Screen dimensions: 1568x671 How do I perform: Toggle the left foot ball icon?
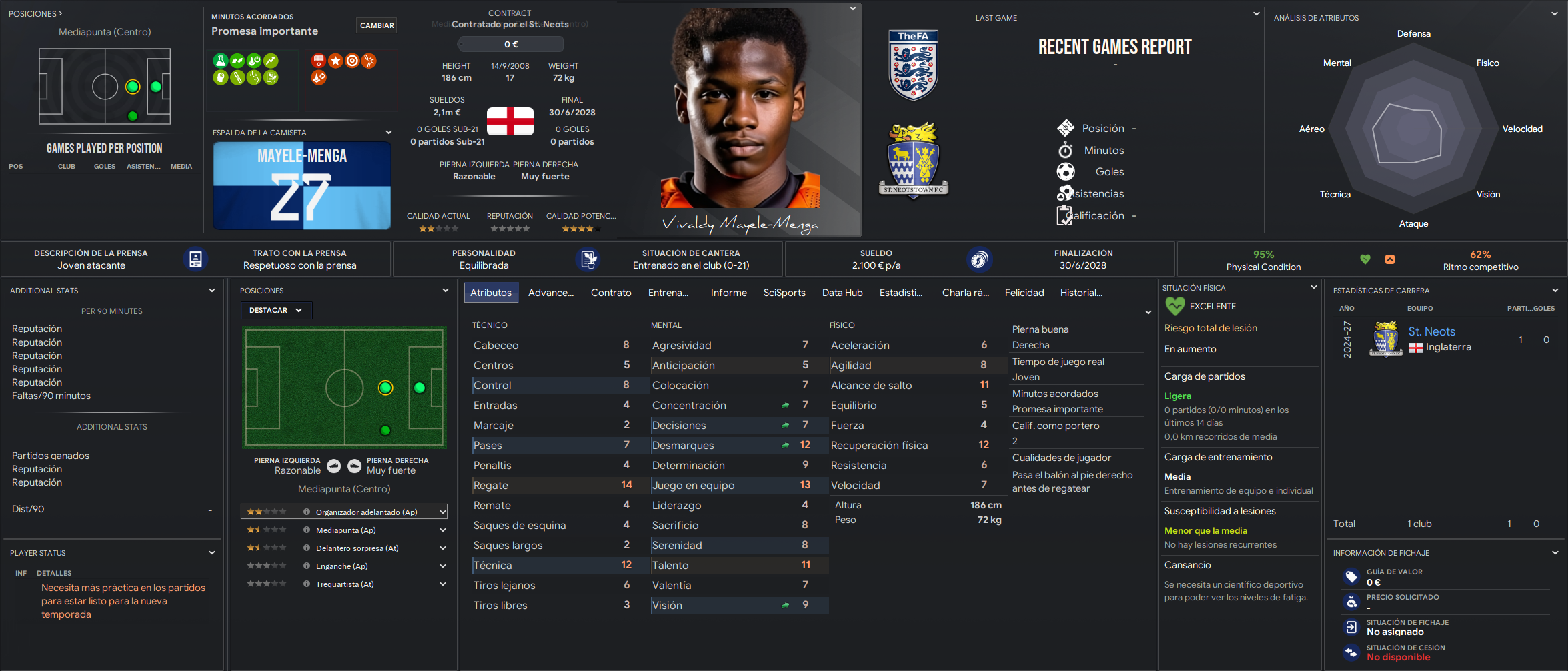[x=334, y=466]
